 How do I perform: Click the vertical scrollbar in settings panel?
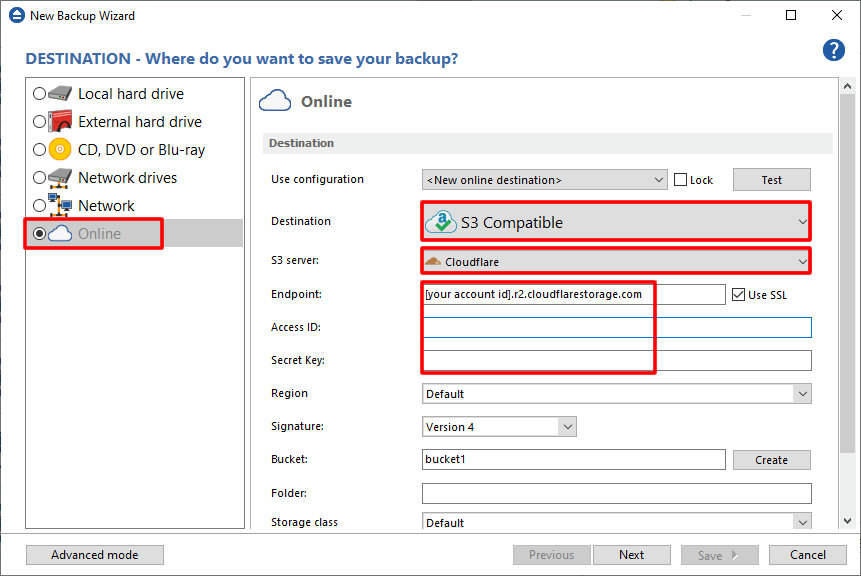point(848,300)
